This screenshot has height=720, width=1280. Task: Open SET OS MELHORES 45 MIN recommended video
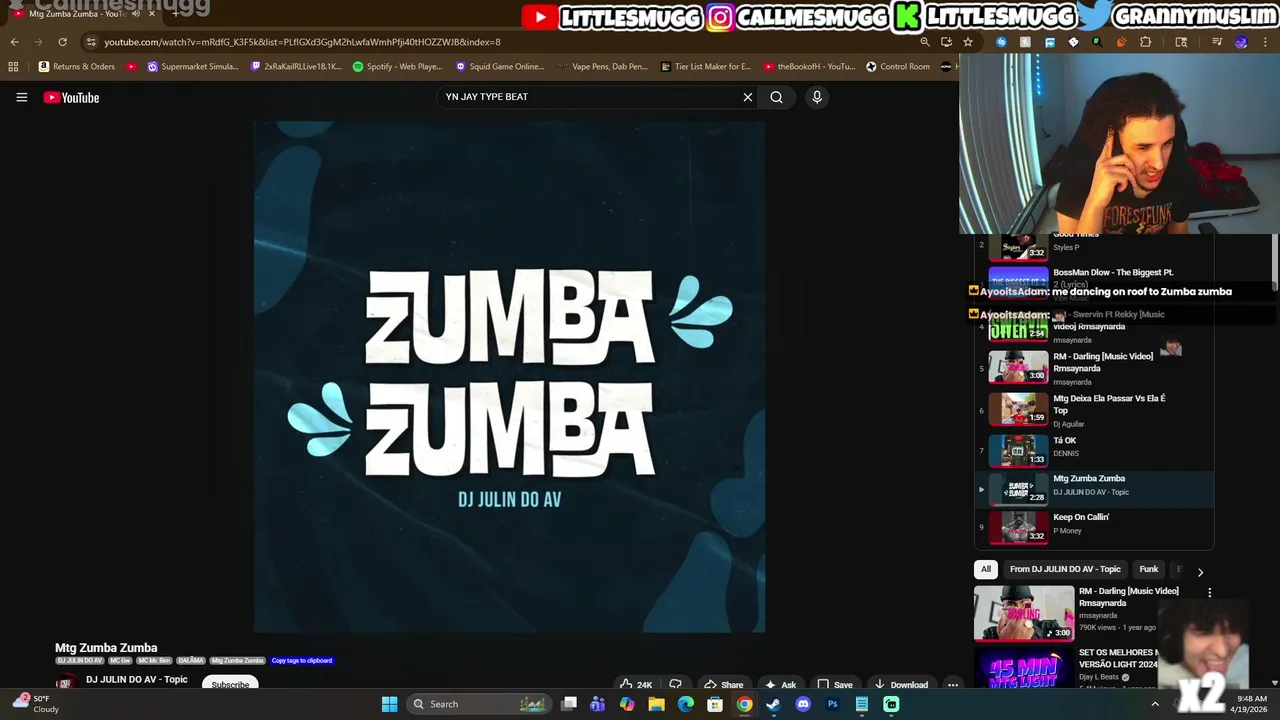click(x=1024, y=668)
